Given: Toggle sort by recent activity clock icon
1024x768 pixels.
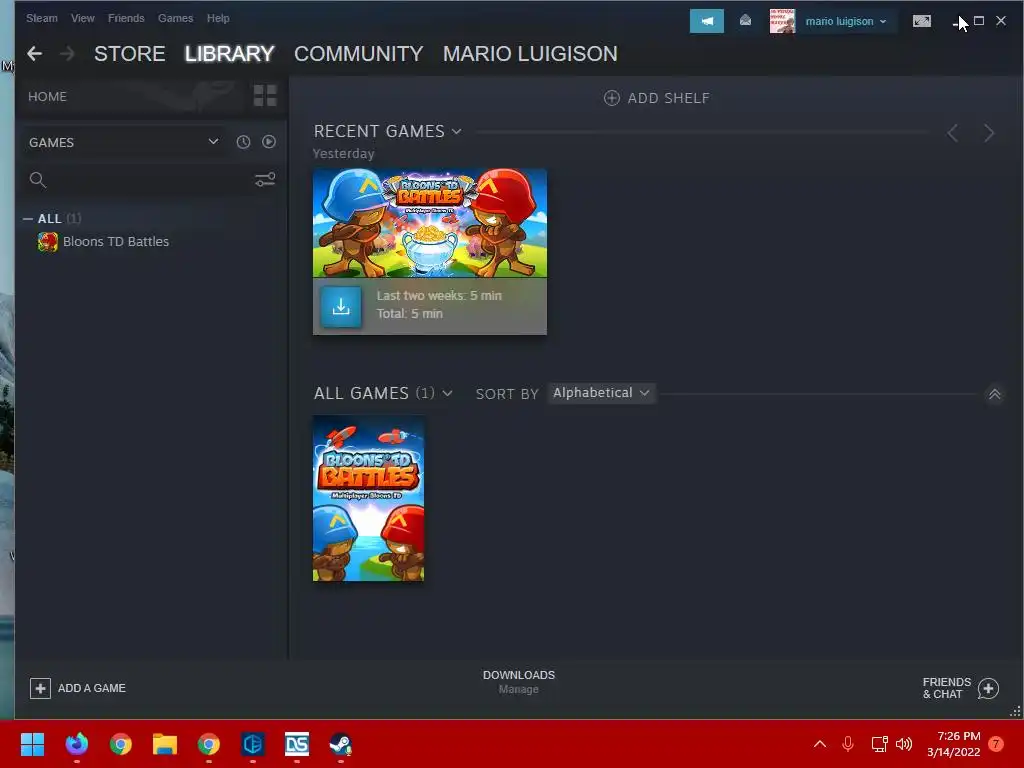Looking at the screenshot, I should (243, 142).
